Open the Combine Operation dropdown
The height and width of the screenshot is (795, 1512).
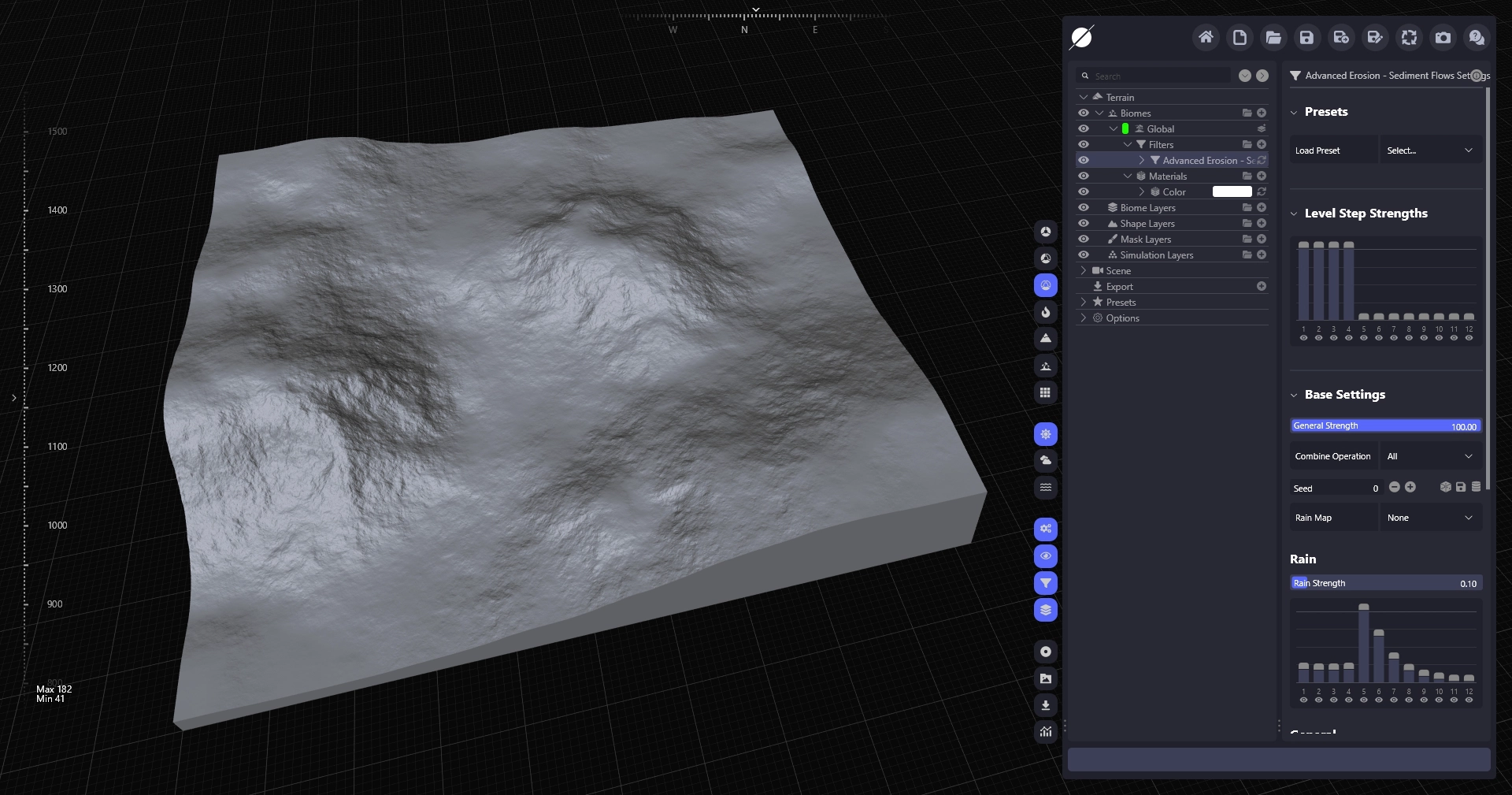coord(1429,456)
